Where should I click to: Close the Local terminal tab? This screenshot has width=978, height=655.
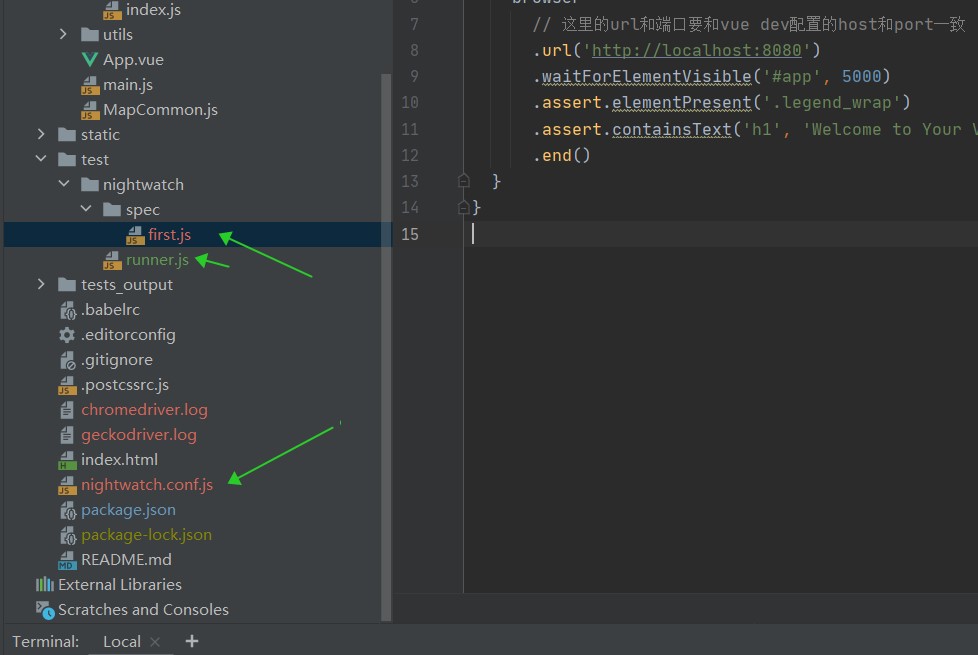tap(155, 641)
